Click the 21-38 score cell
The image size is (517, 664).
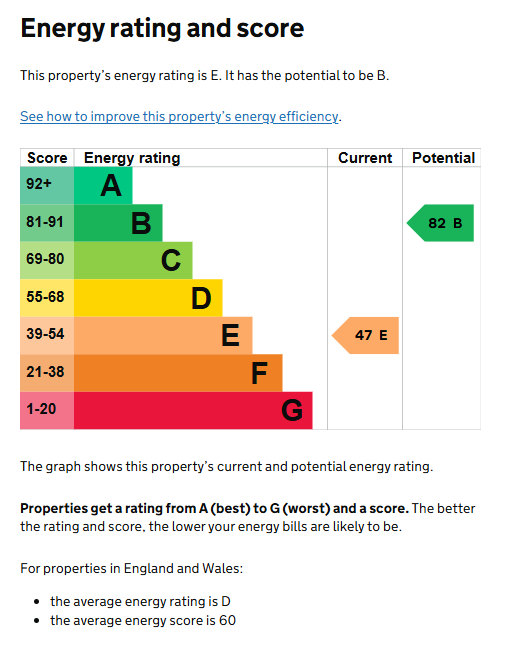point(47,373)
